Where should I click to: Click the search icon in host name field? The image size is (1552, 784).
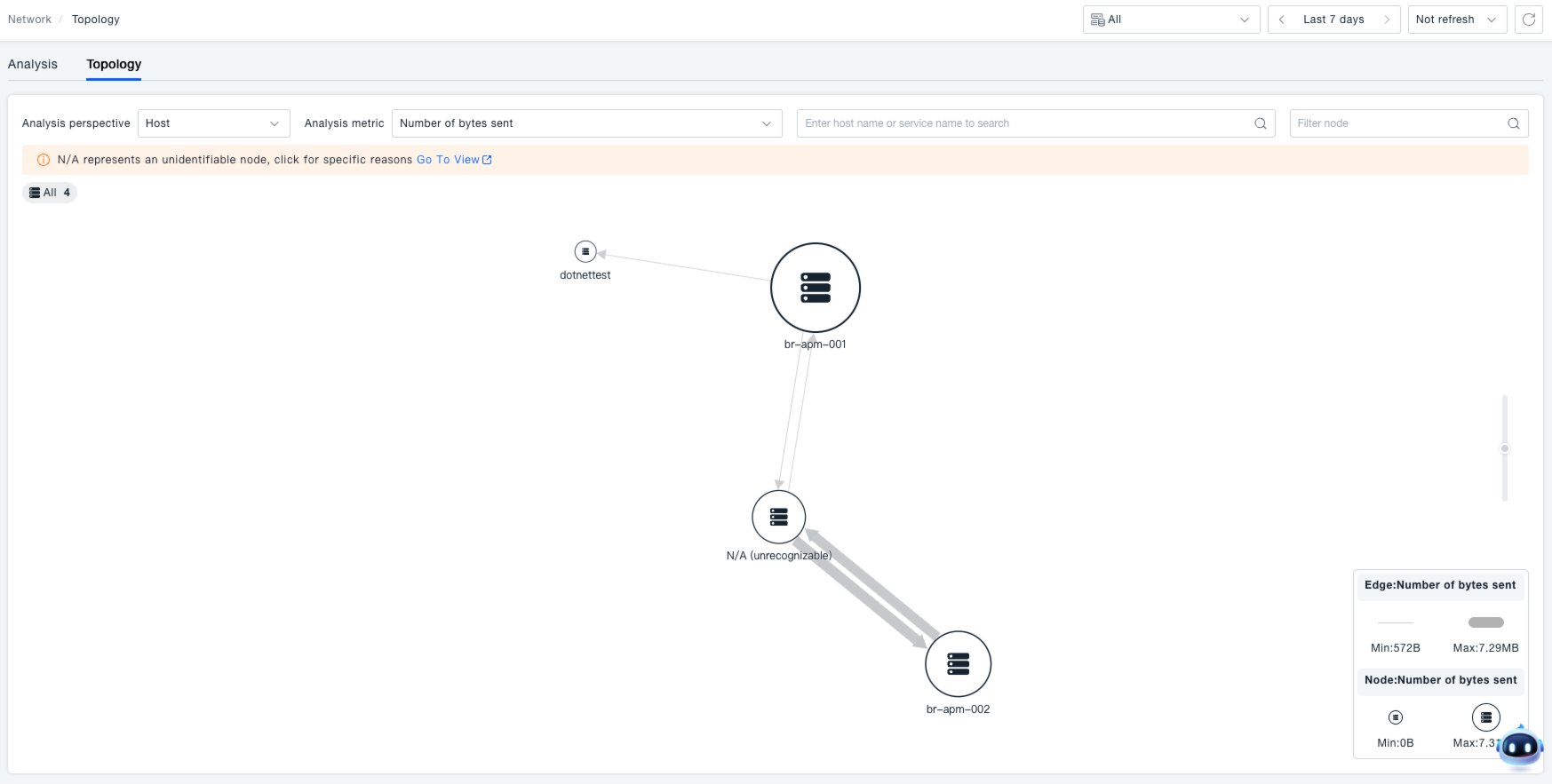[1260, 123]
